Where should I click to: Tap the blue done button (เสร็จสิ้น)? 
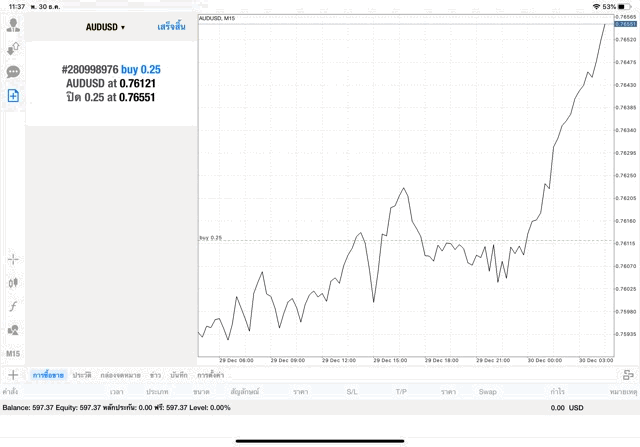[x=171, y=27]
